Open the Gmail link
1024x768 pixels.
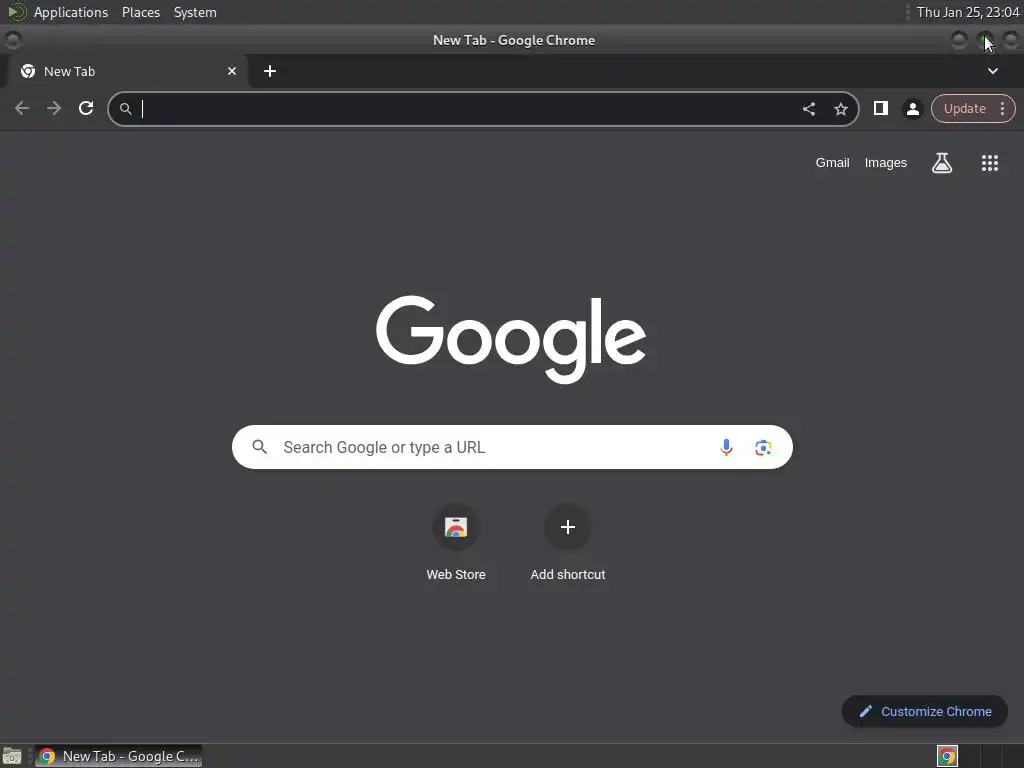coord(832,163)
